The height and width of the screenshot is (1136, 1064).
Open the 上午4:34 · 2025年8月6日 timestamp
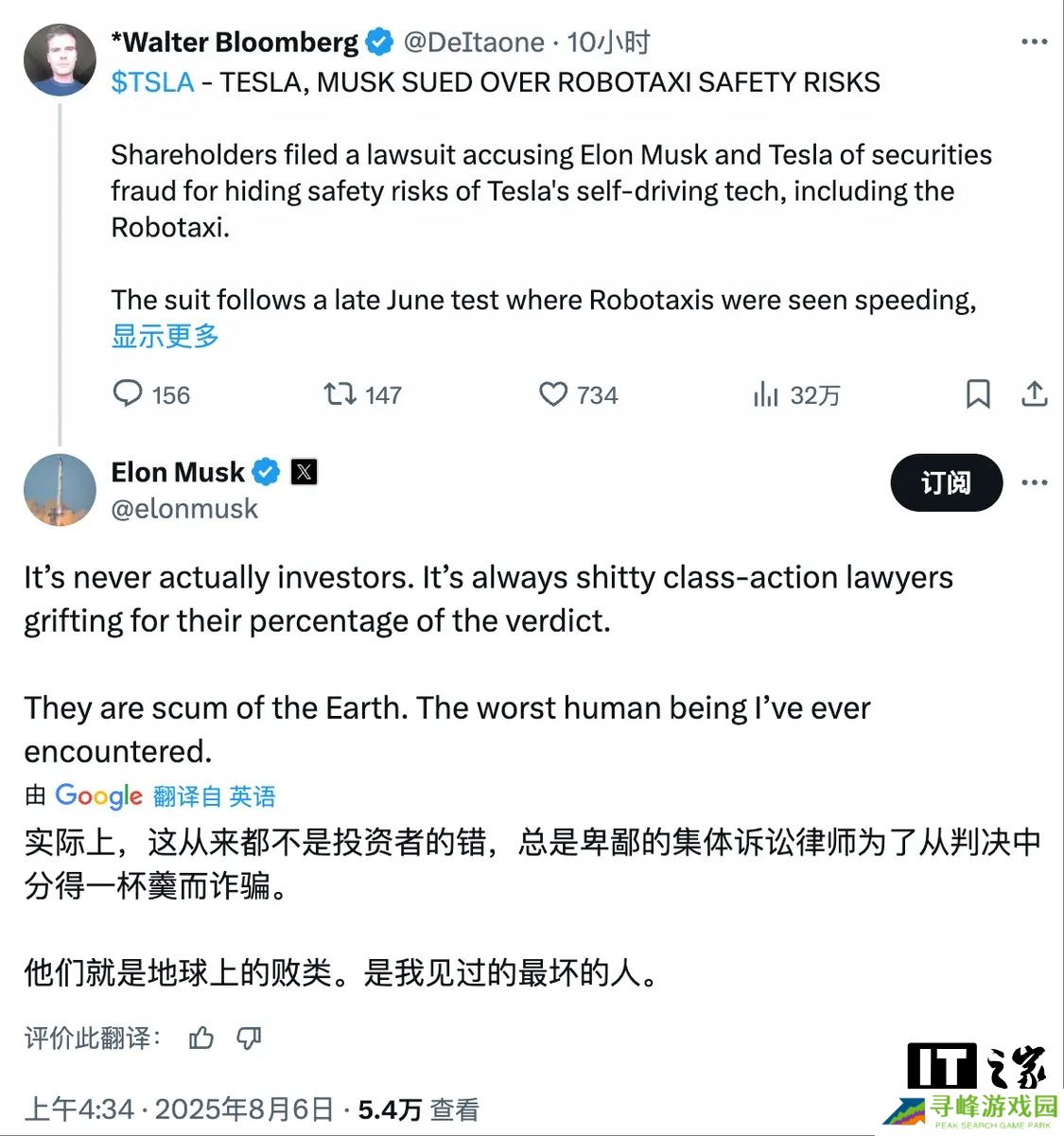tap(180, 1109)
